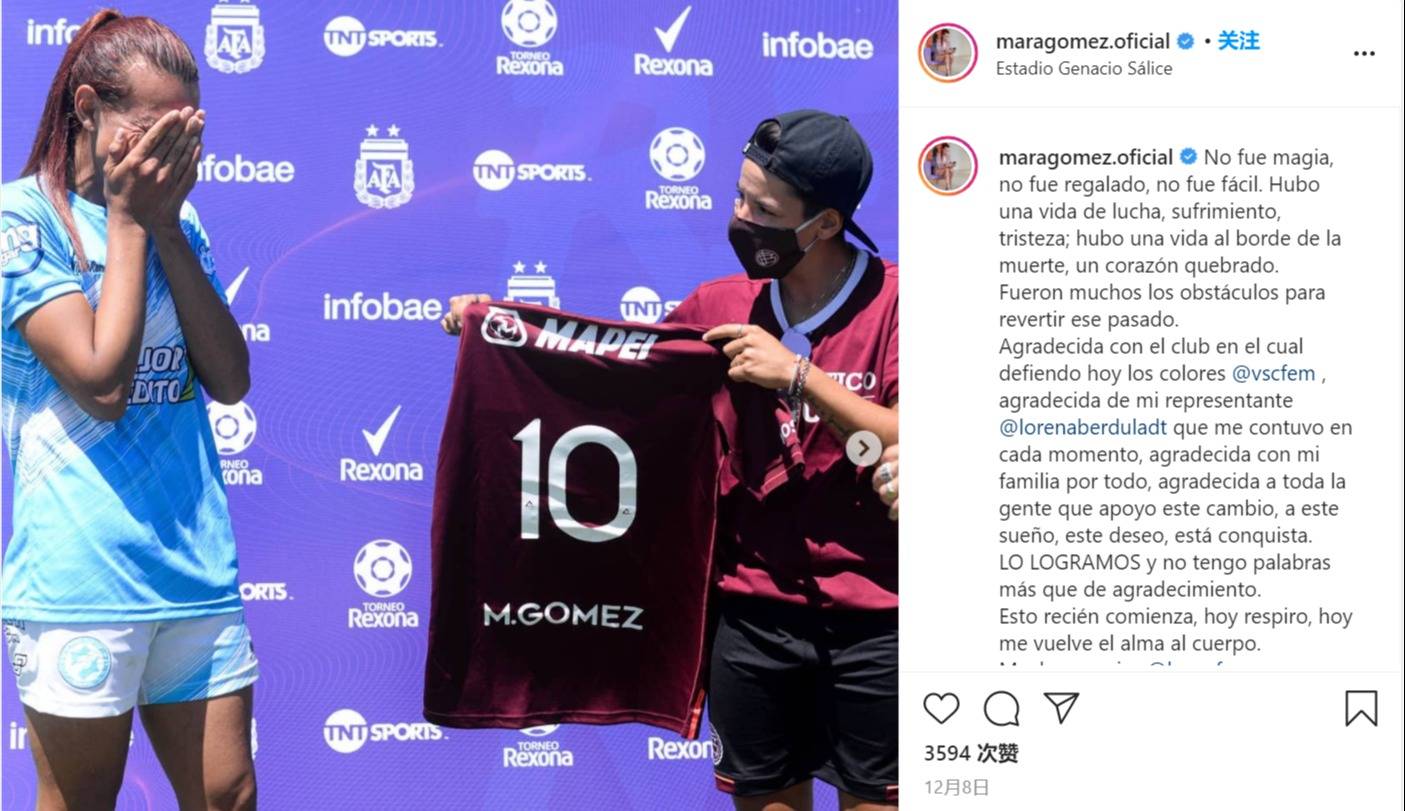Viewport: 1405px width, 811px height.
Task: Visit the @vscfem mention in the caption
Action: 1273,373
